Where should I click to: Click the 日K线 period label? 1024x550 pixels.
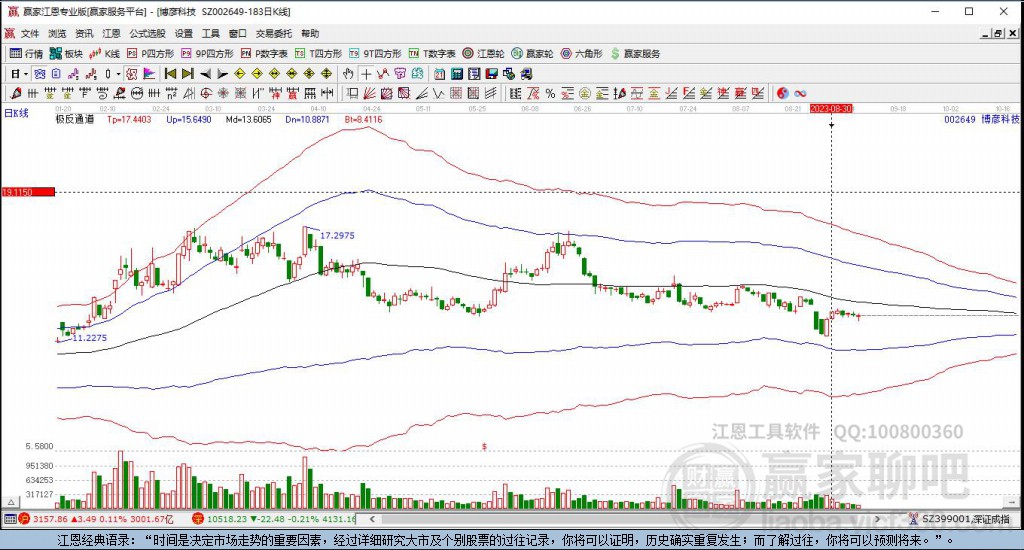[x=16, y=113]
